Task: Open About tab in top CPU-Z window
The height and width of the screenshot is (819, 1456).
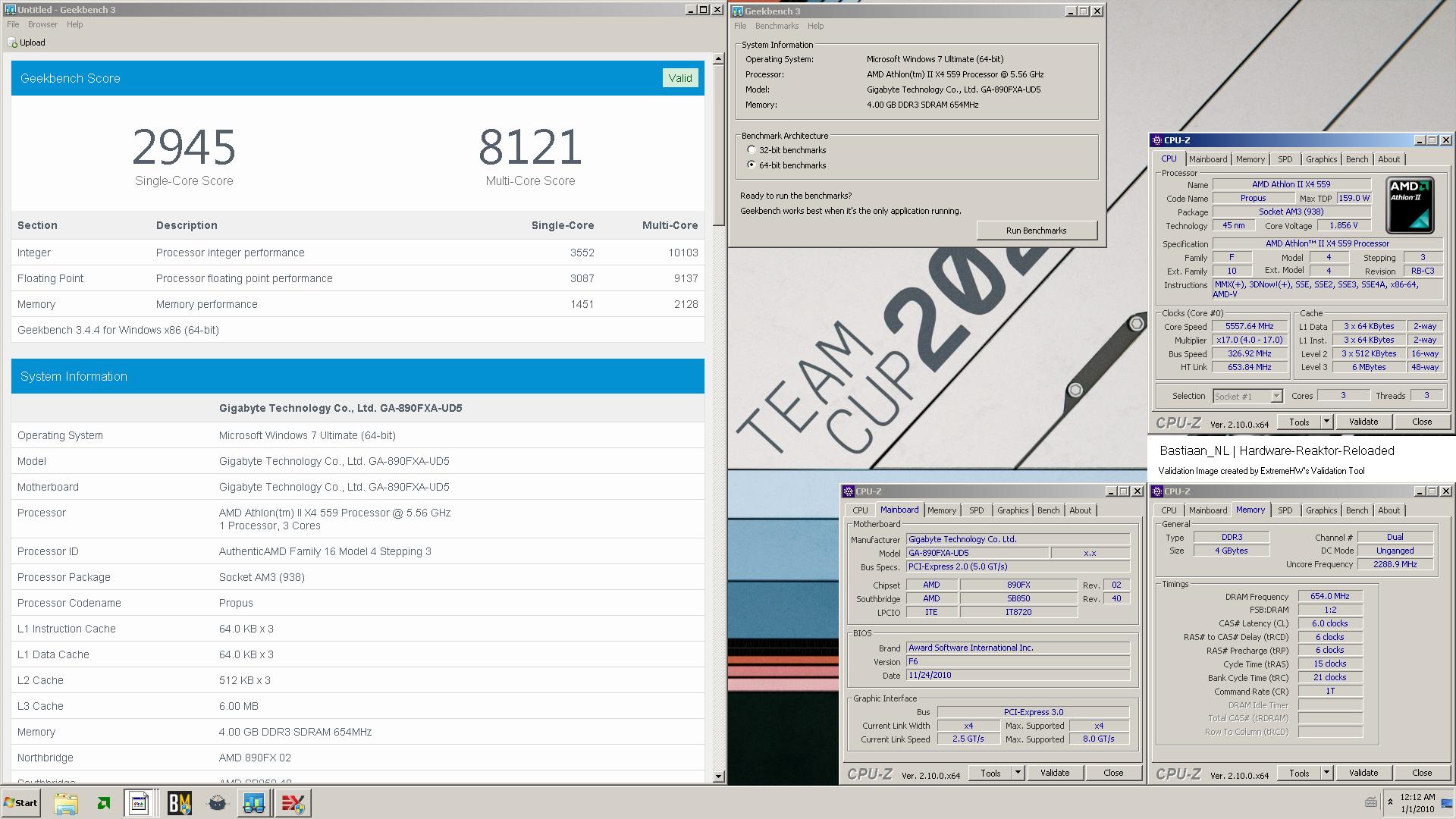Action: coord(1389,159)
